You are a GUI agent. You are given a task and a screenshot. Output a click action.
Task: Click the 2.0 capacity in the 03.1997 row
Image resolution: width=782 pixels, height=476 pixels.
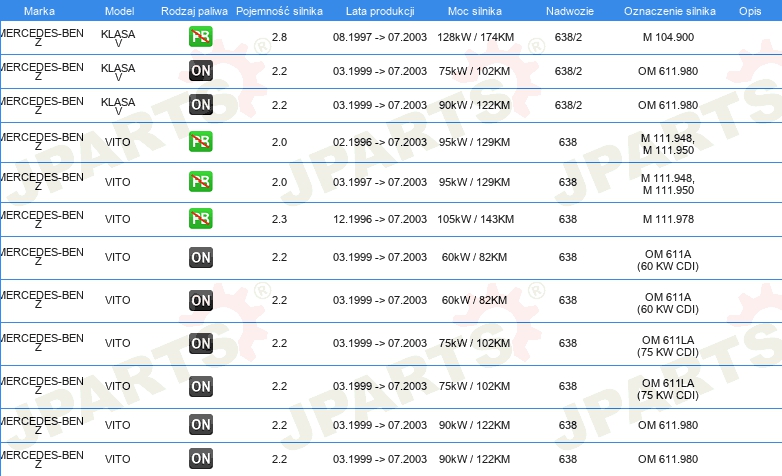[x=279, y=182]
